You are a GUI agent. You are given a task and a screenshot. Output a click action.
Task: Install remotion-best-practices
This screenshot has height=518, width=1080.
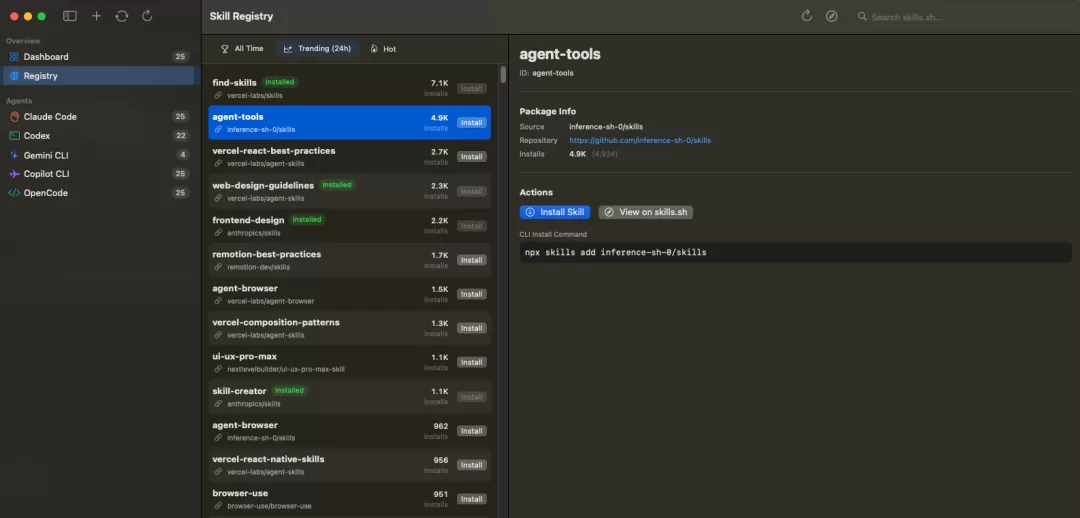(x=472, y=260)
